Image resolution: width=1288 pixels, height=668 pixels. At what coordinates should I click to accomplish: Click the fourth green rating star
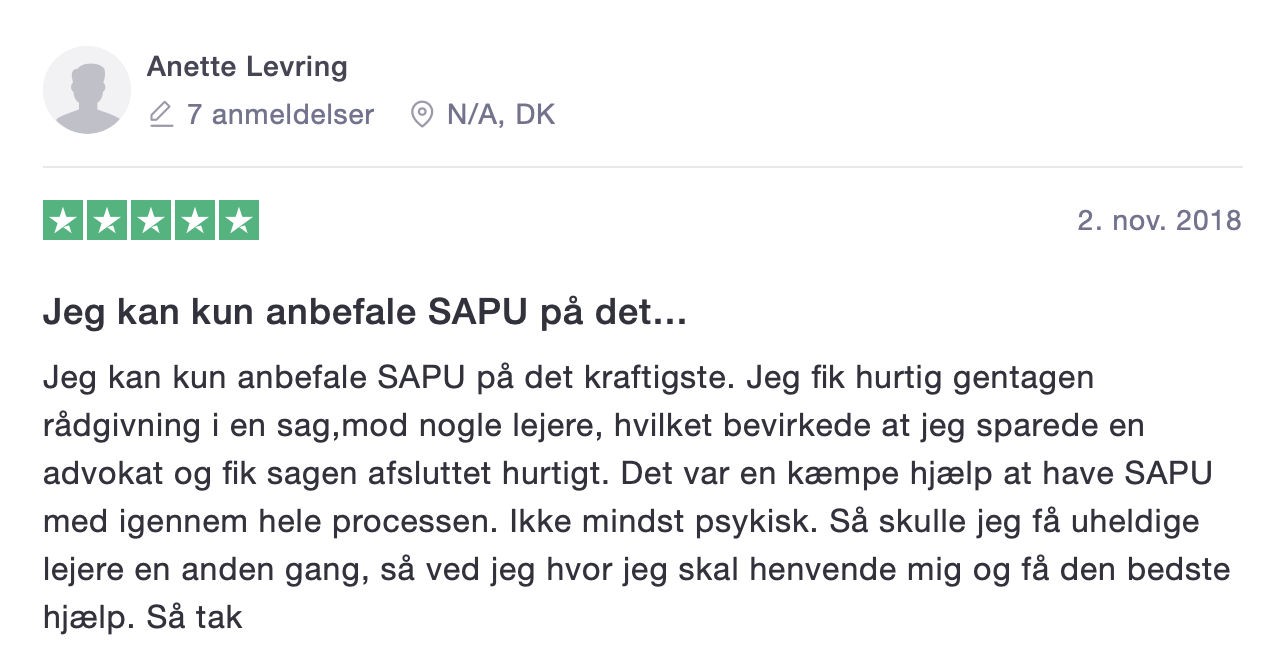point(195,221)
